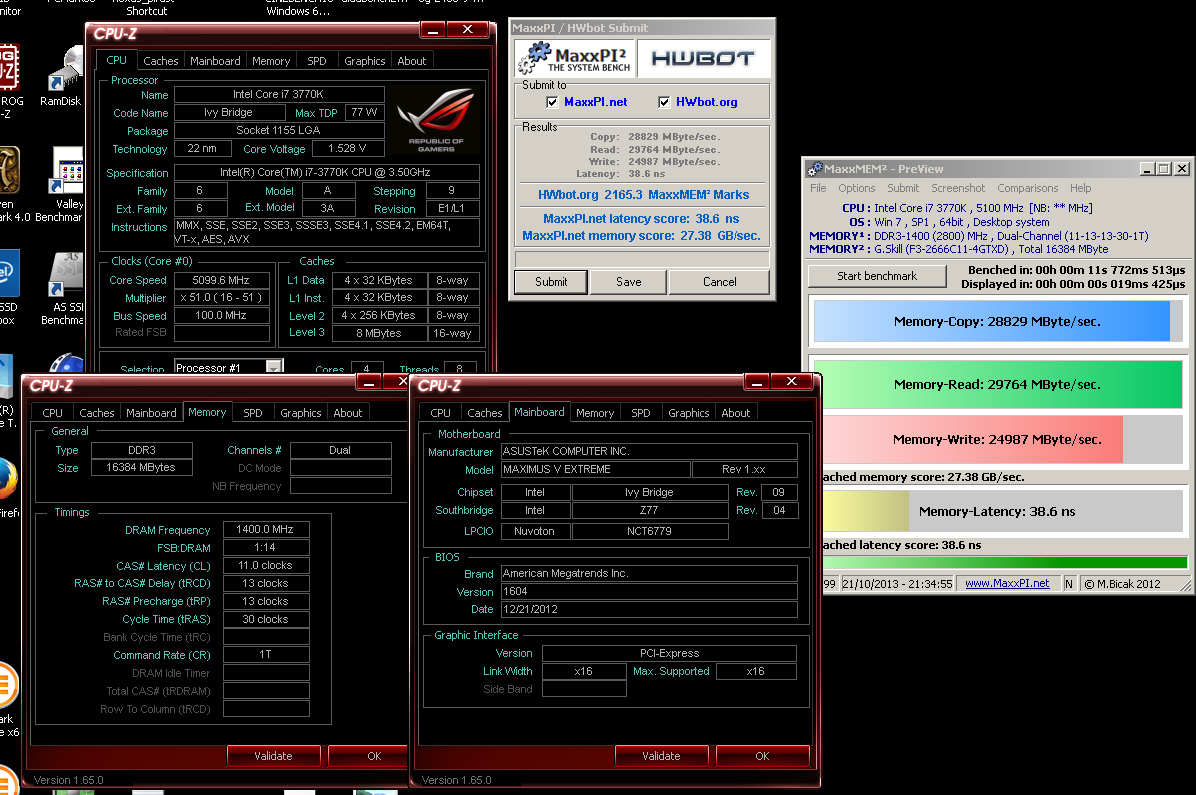Click the Multiplier value x 51.0
1196x795 pixels.
point(221,298)
